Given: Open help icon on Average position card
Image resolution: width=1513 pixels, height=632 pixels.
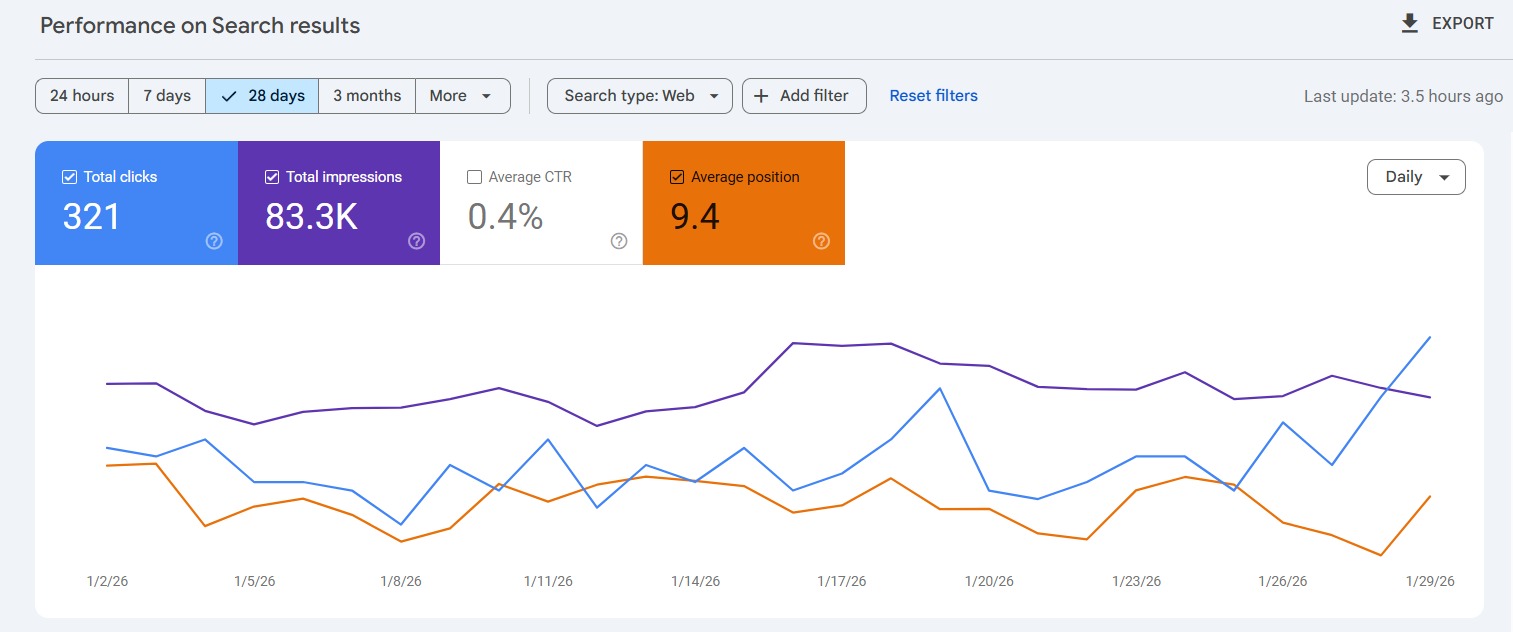Looking at the screenshot, I should [x=821, y=241].
